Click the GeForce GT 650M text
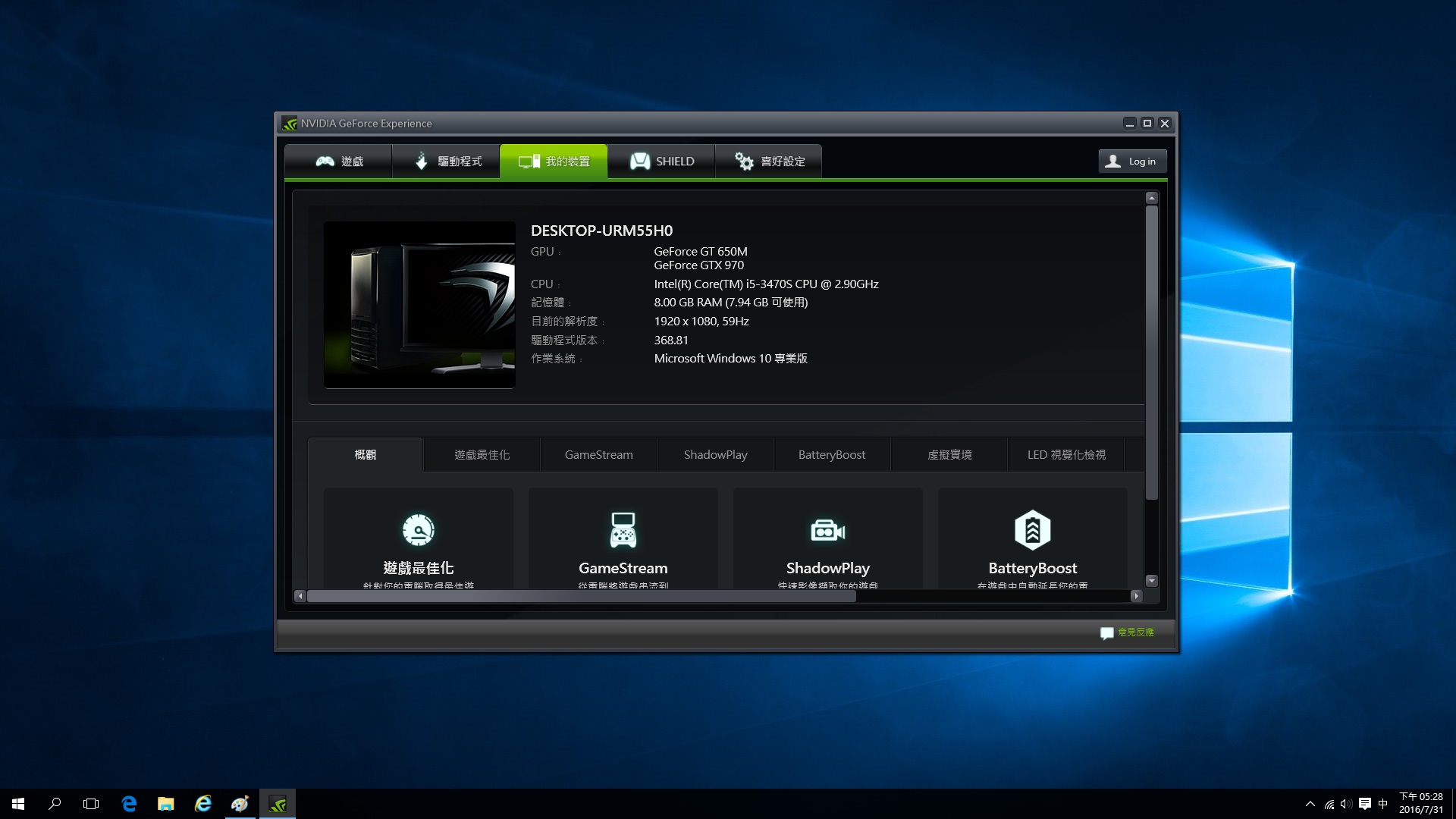 701,252
